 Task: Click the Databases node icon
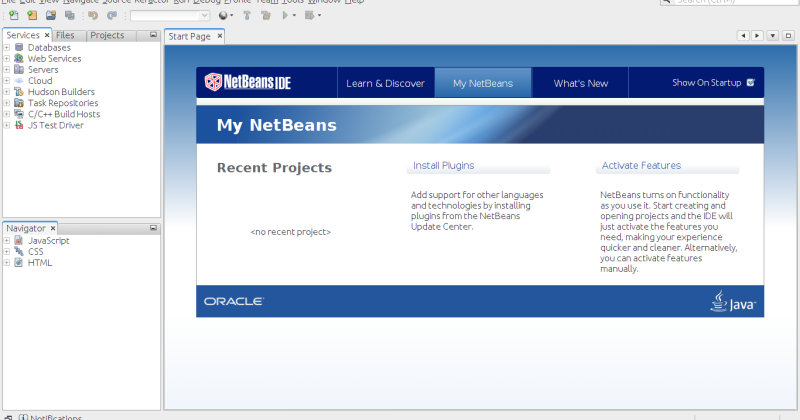point(19,47)
